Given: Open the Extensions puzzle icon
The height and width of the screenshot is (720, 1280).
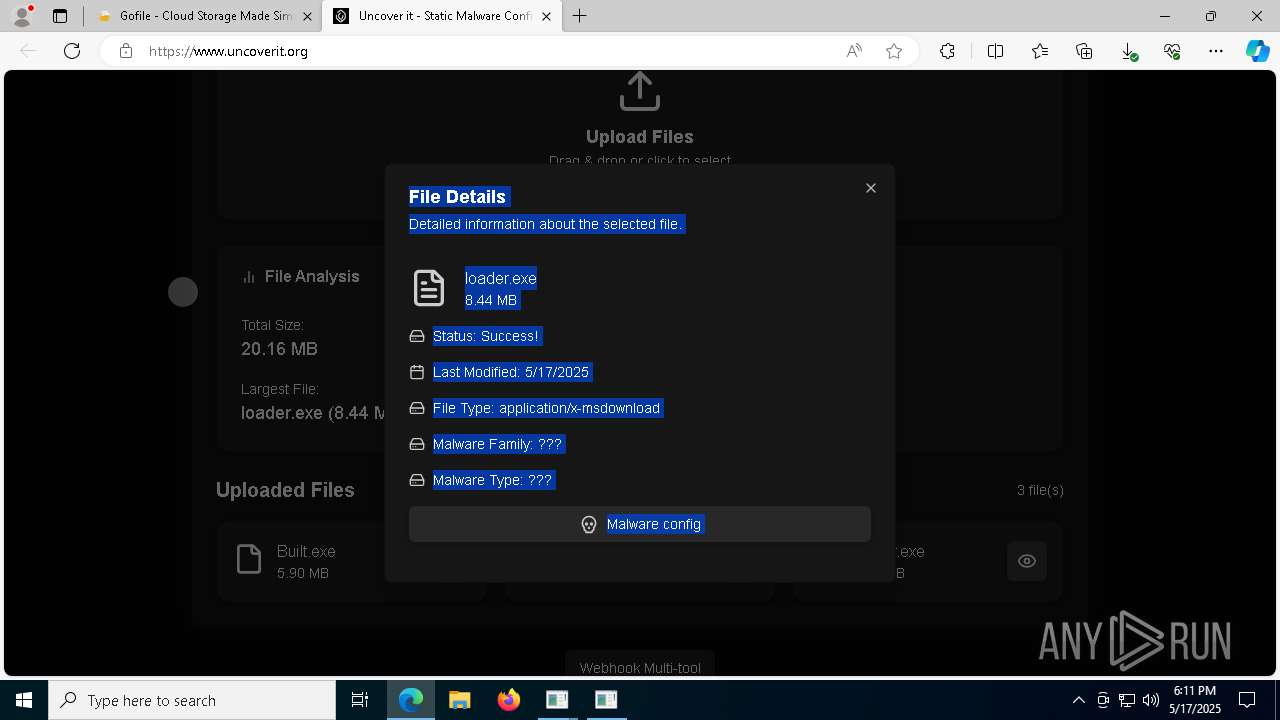Looking at the screenshot, I should (x=947, y=51).
